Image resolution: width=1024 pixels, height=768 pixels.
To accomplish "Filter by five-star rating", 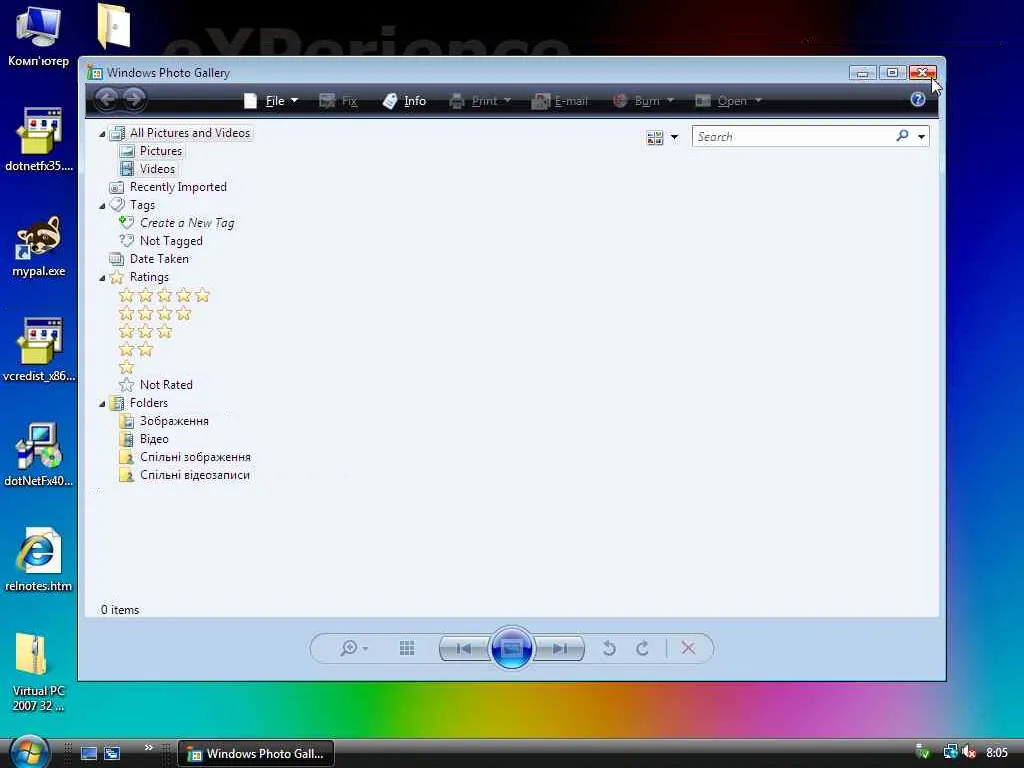I will tap(165, 296).
